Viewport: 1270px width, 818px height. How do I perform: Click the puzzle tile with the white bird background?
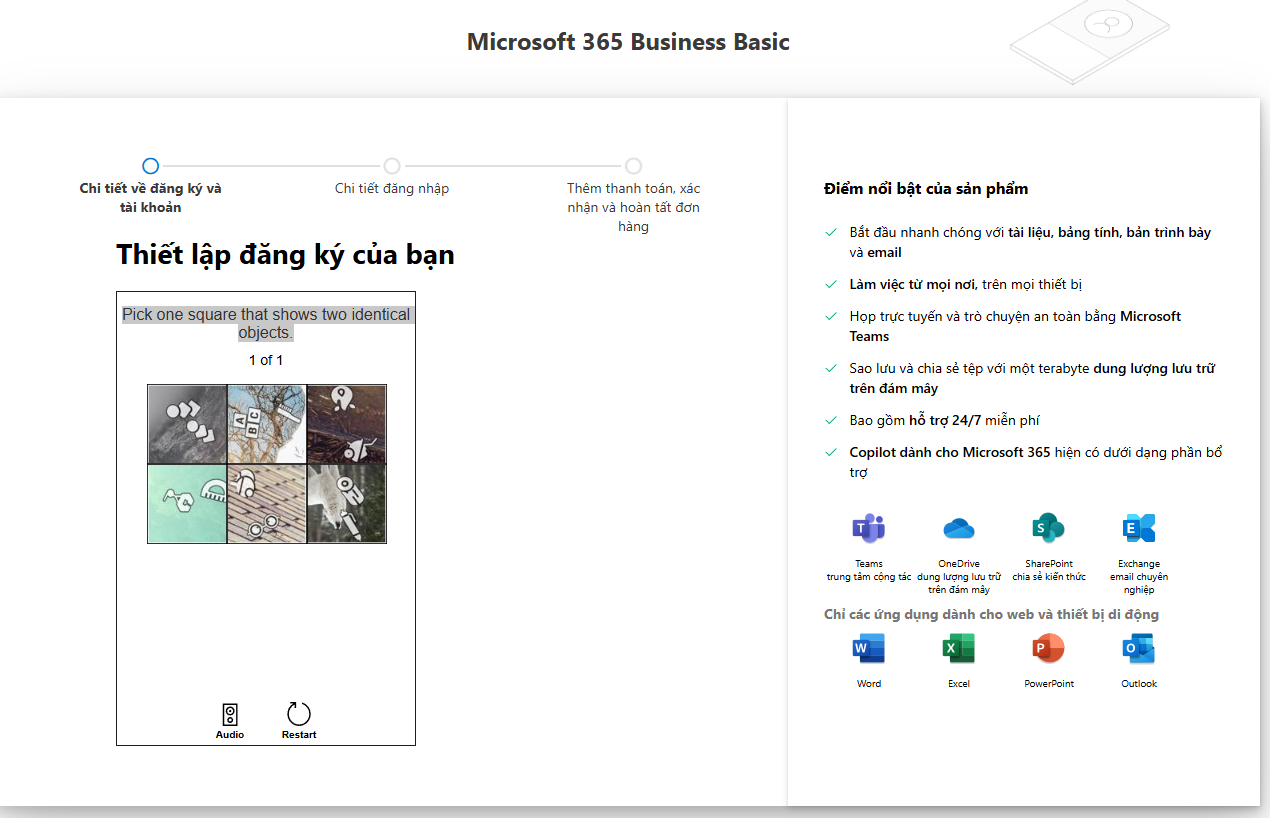(x=346, y=504)
